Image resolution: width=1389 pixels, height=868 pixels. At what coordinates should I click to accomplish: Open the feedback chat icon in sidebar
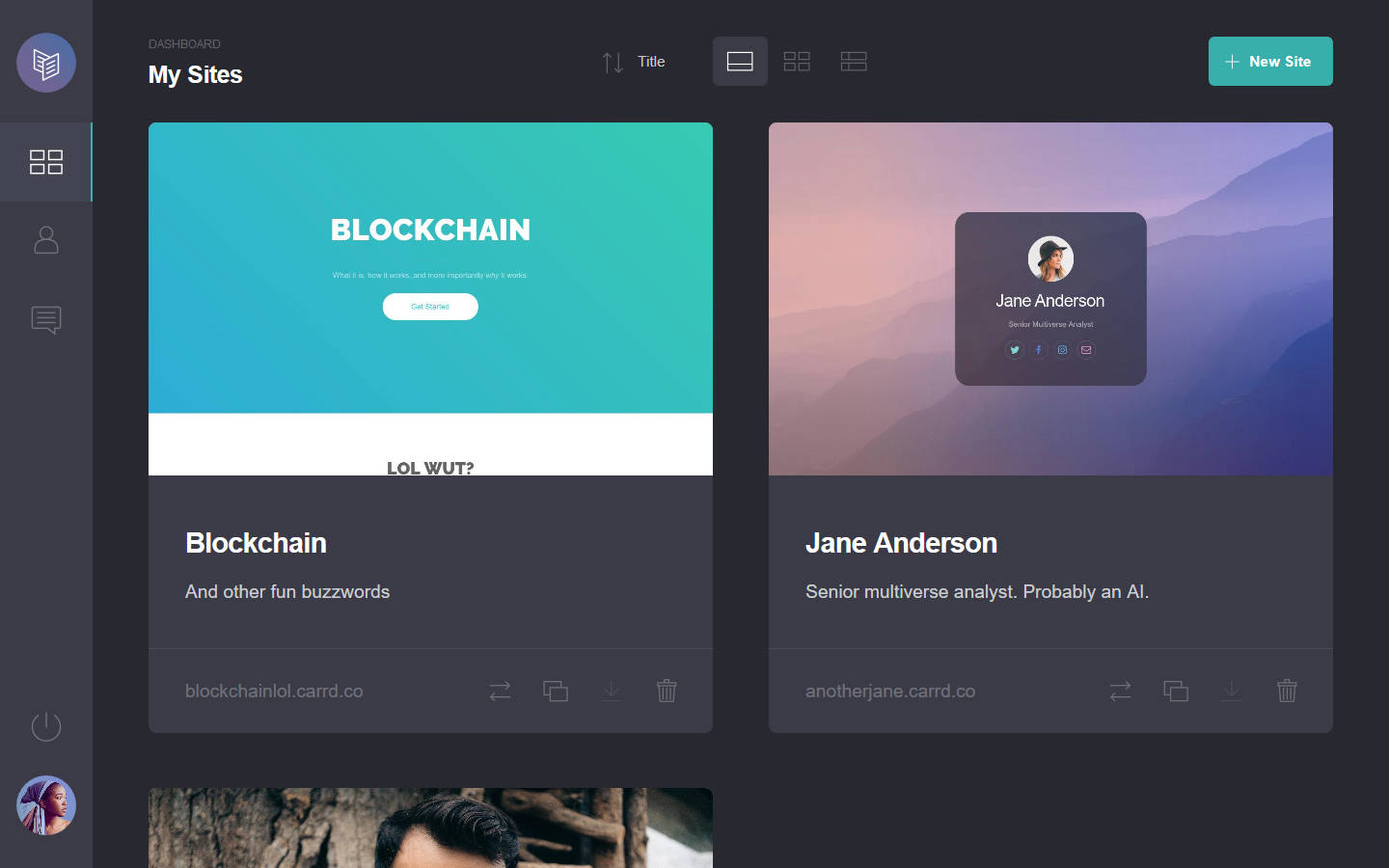[x=46, y=320]
